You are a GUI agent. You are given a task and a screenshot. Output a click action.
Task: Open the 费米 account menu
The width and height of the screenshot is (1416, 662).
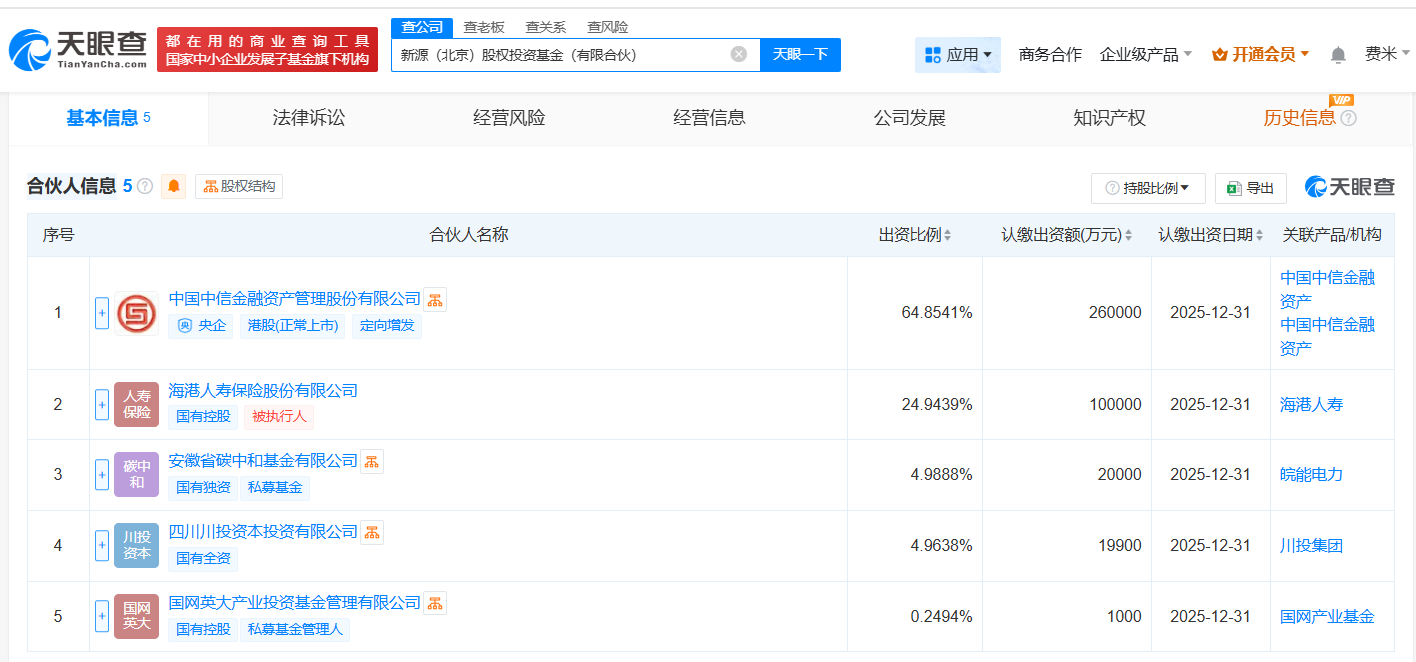point(1388,55)
